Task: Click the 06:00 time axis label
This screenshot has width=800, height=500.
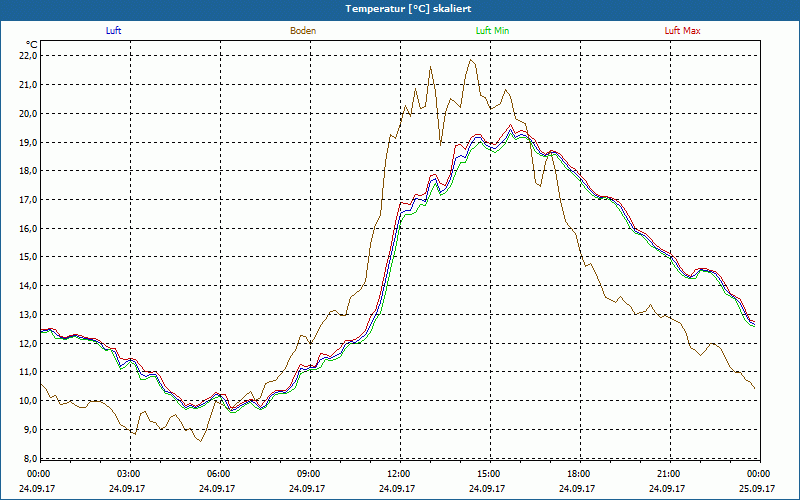Action: coord(217,474)
